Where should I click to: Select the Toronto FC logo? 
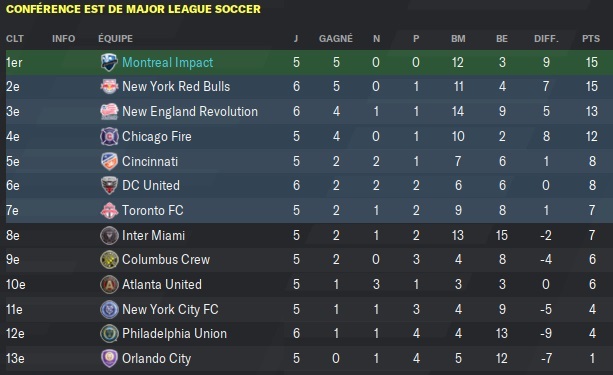point(109,210)
